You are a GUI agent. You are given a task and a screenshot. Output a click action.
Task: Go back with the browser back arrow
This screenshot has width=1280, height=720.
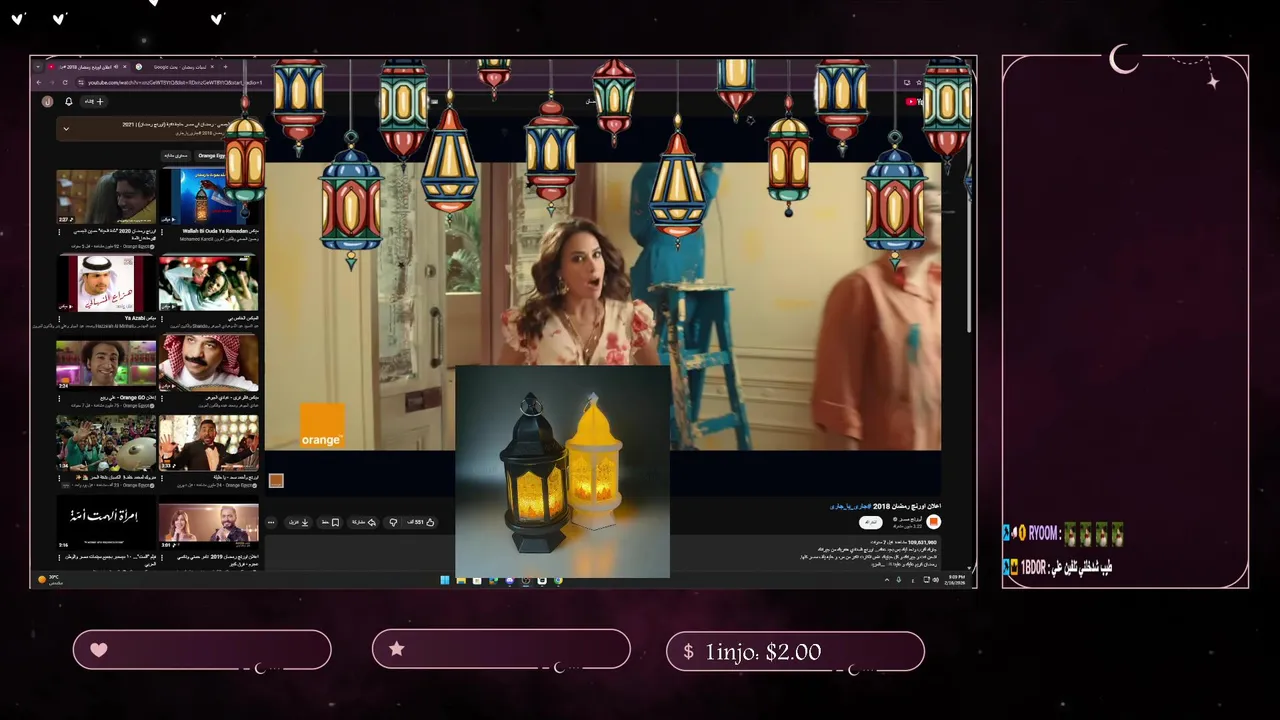41,82
